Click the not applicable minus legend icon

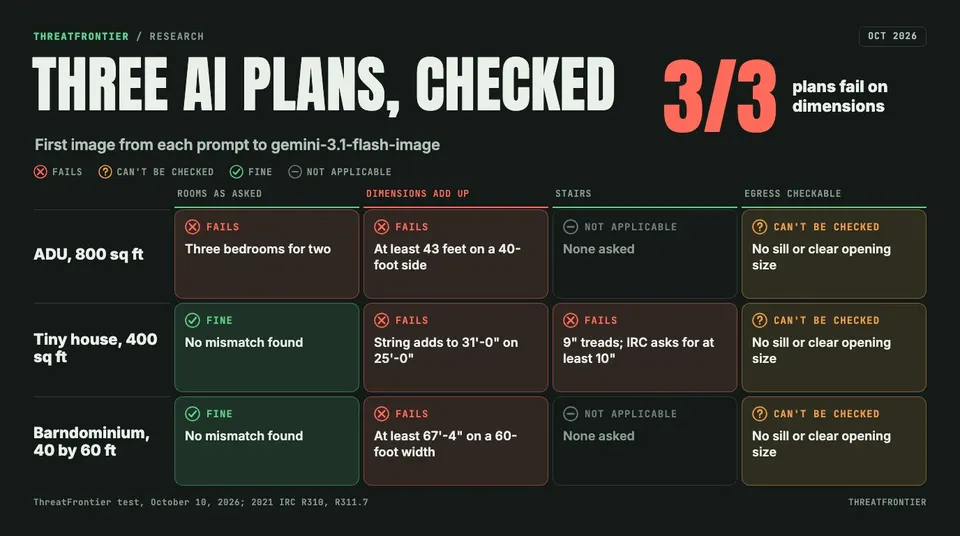point(295,172)
